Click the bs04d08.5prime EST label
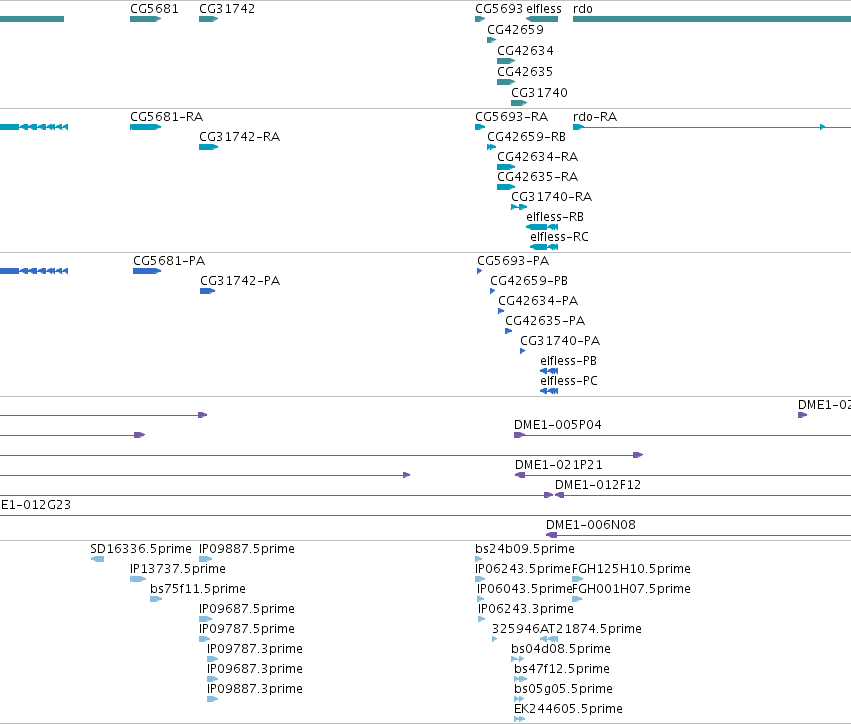Screen dimensions: 851x724 point(561,650)
